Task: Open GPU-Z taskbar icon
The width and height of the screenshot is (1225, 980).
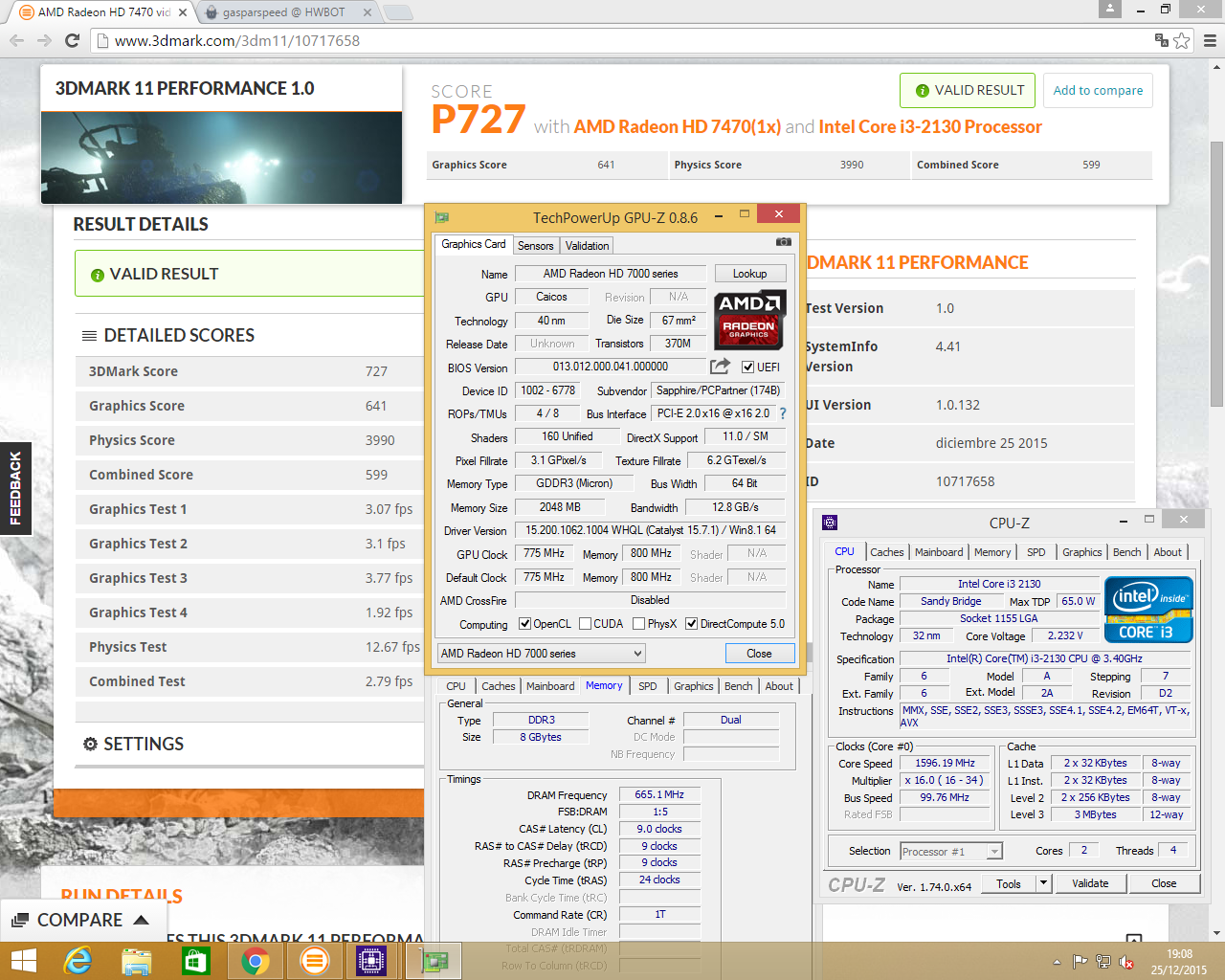Action: click(434, 961)
